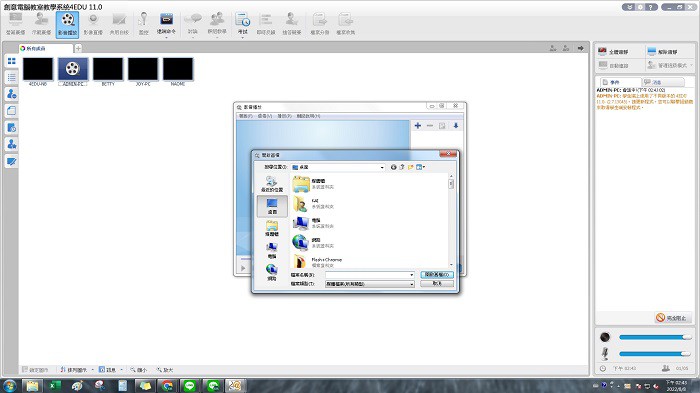
Task: Click the Open button in file dialog
Action: click(437, 275)
